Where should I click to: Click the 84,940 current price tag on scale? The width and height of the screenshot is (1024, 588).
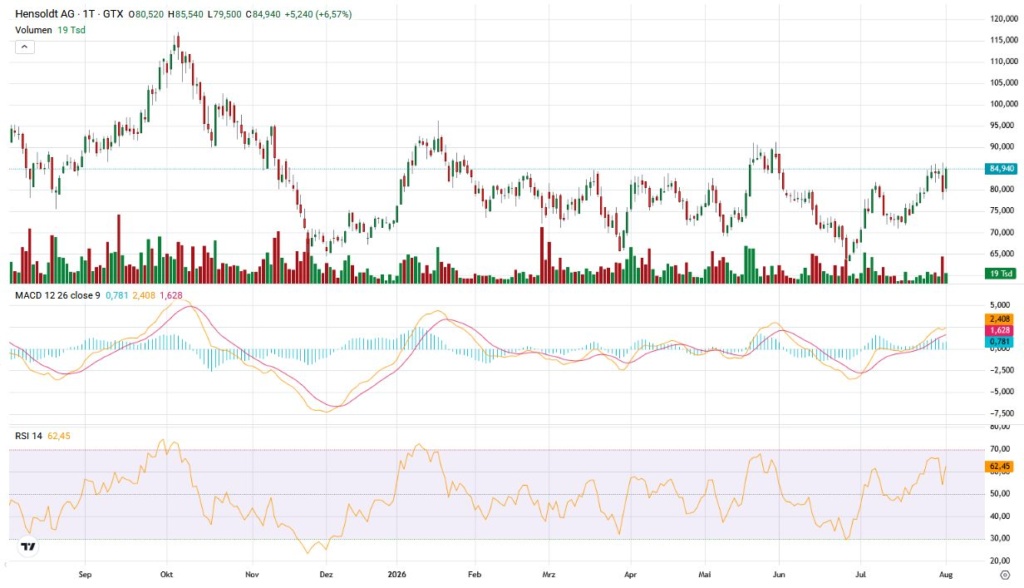pyautogui.click(x=1001, y=169)
